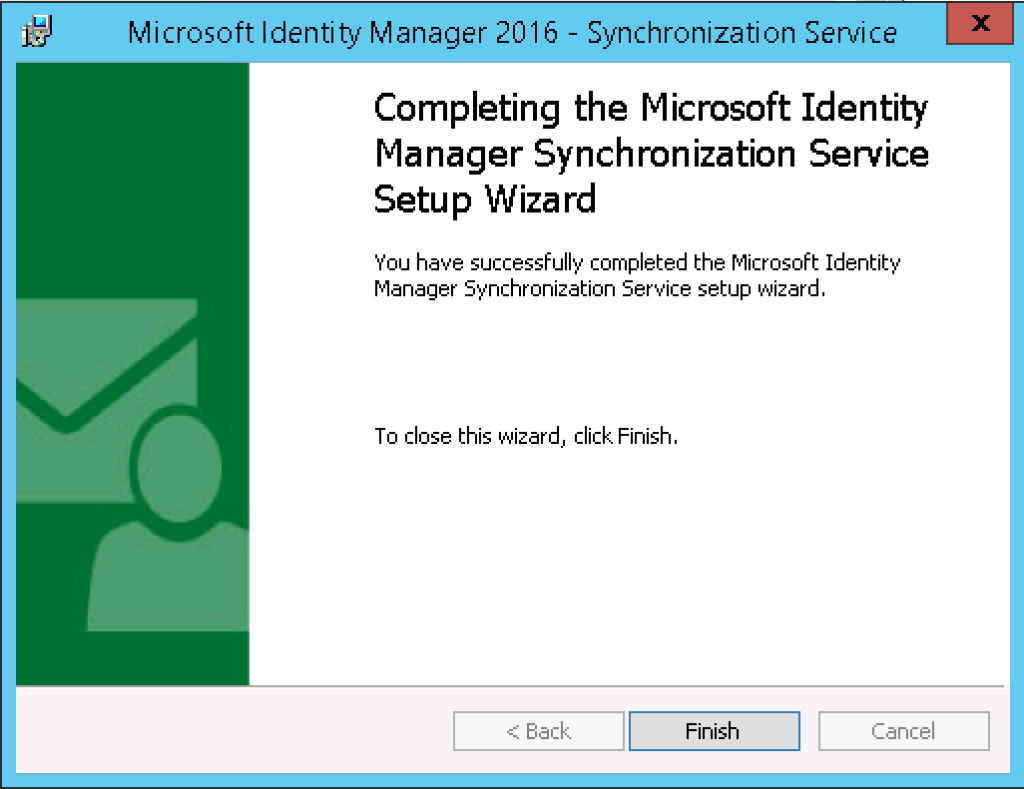Click the Finish button

[x=713, y=731]
